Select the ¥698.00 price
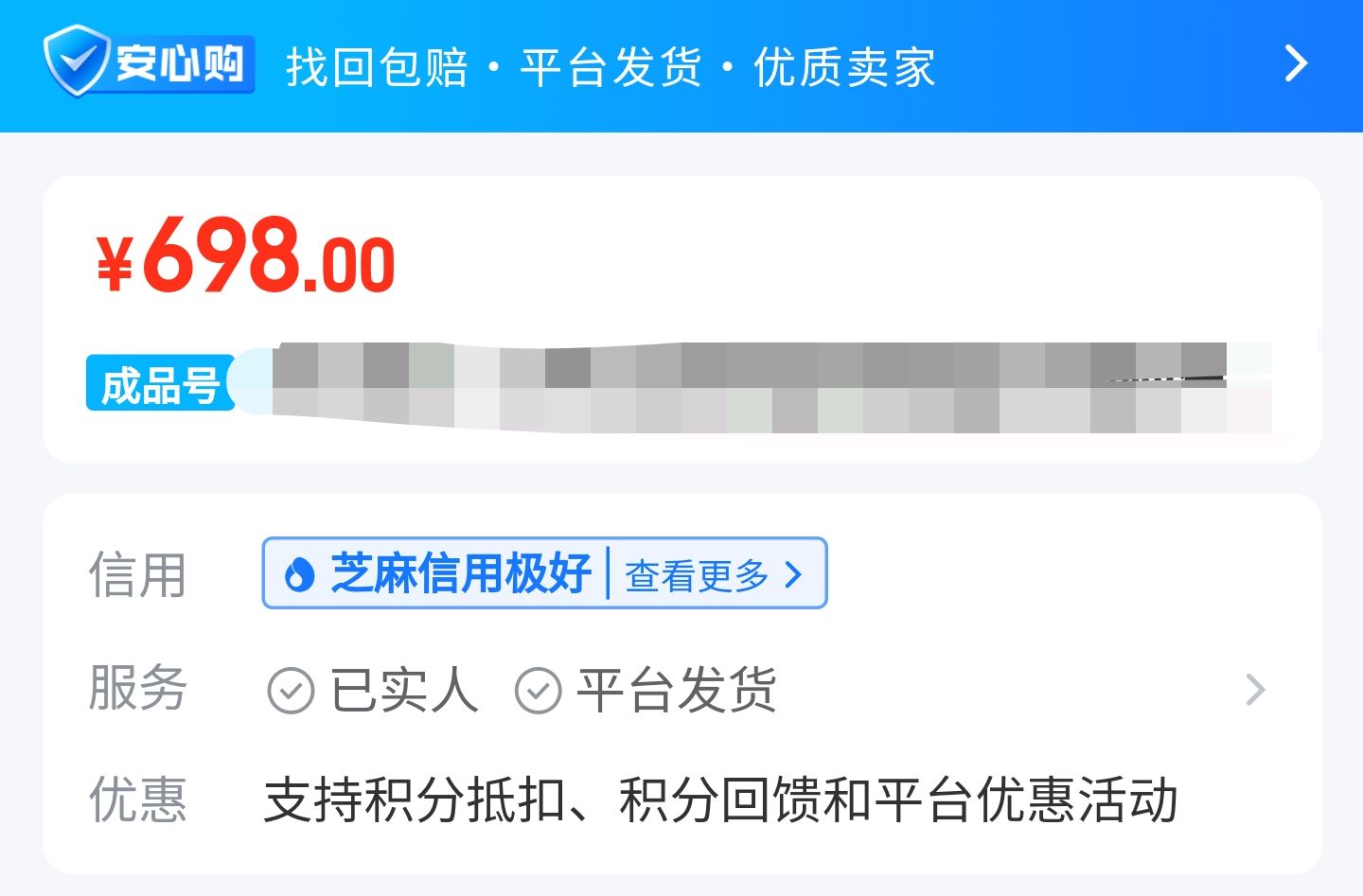Viewport: 1363px width, 896px height. (245, 255)
